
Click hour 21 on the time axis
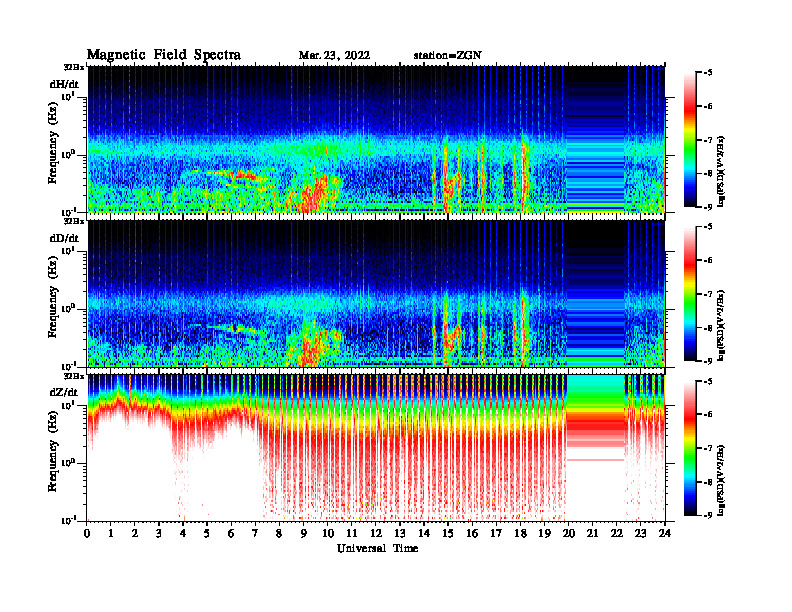(x=592, y=534)
